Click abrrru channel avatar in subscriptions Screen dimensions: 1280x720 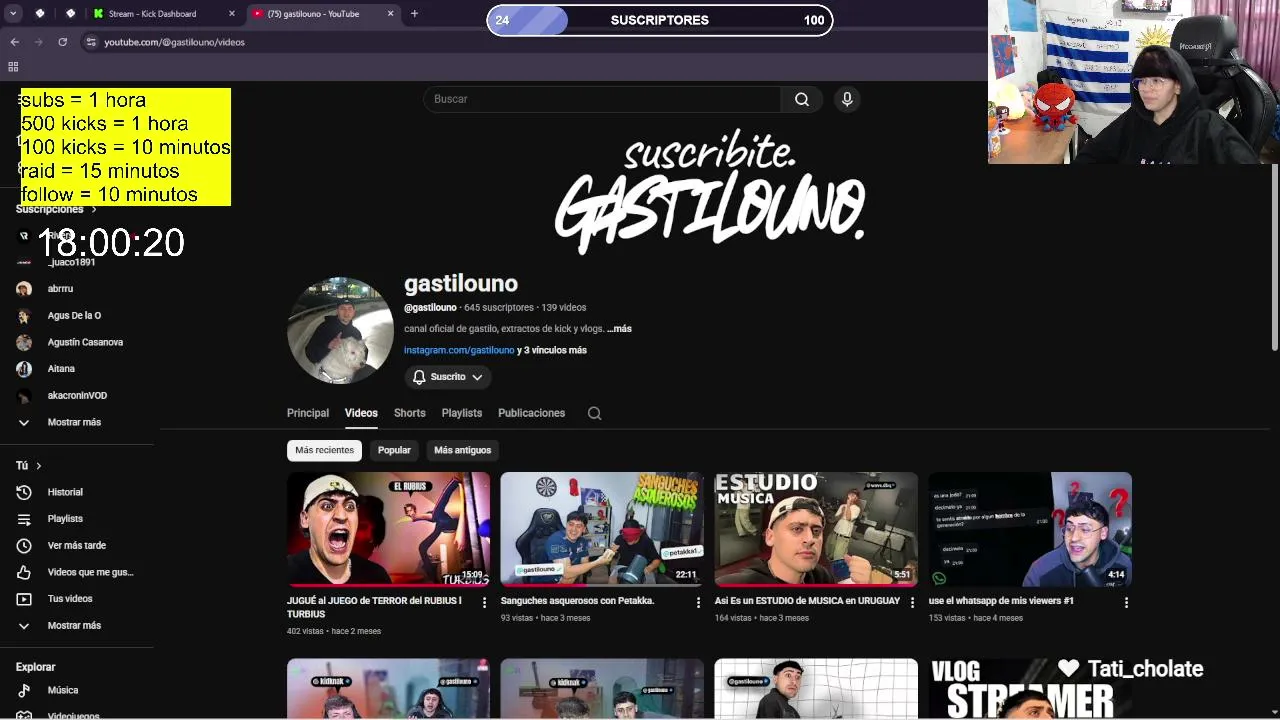[x=24, y=289]
